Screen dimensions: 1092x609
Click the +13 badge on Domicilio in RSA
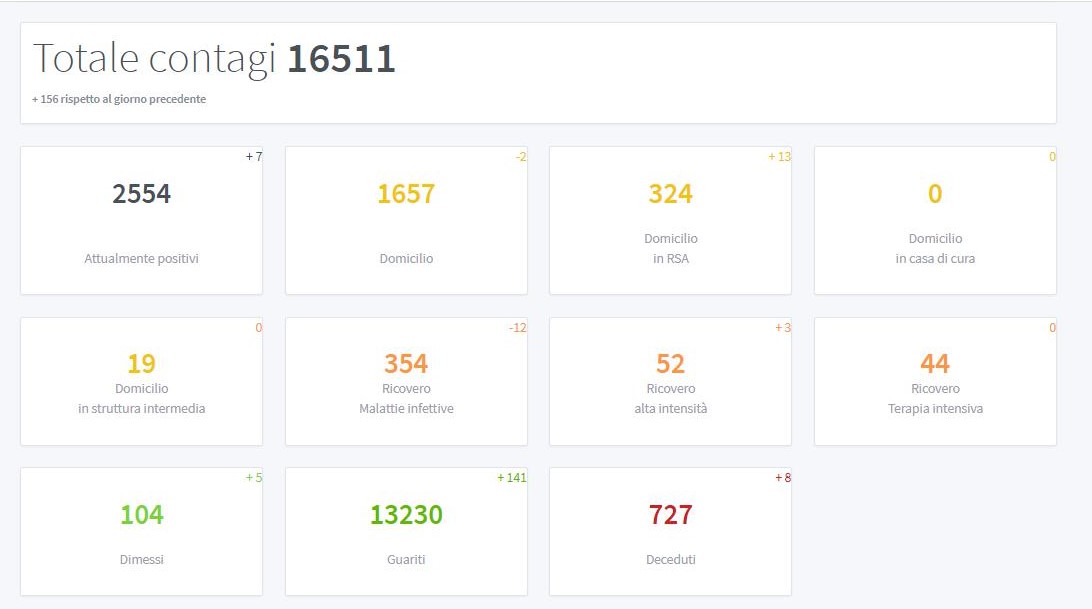pyautogui.click(x=779, y=157)
